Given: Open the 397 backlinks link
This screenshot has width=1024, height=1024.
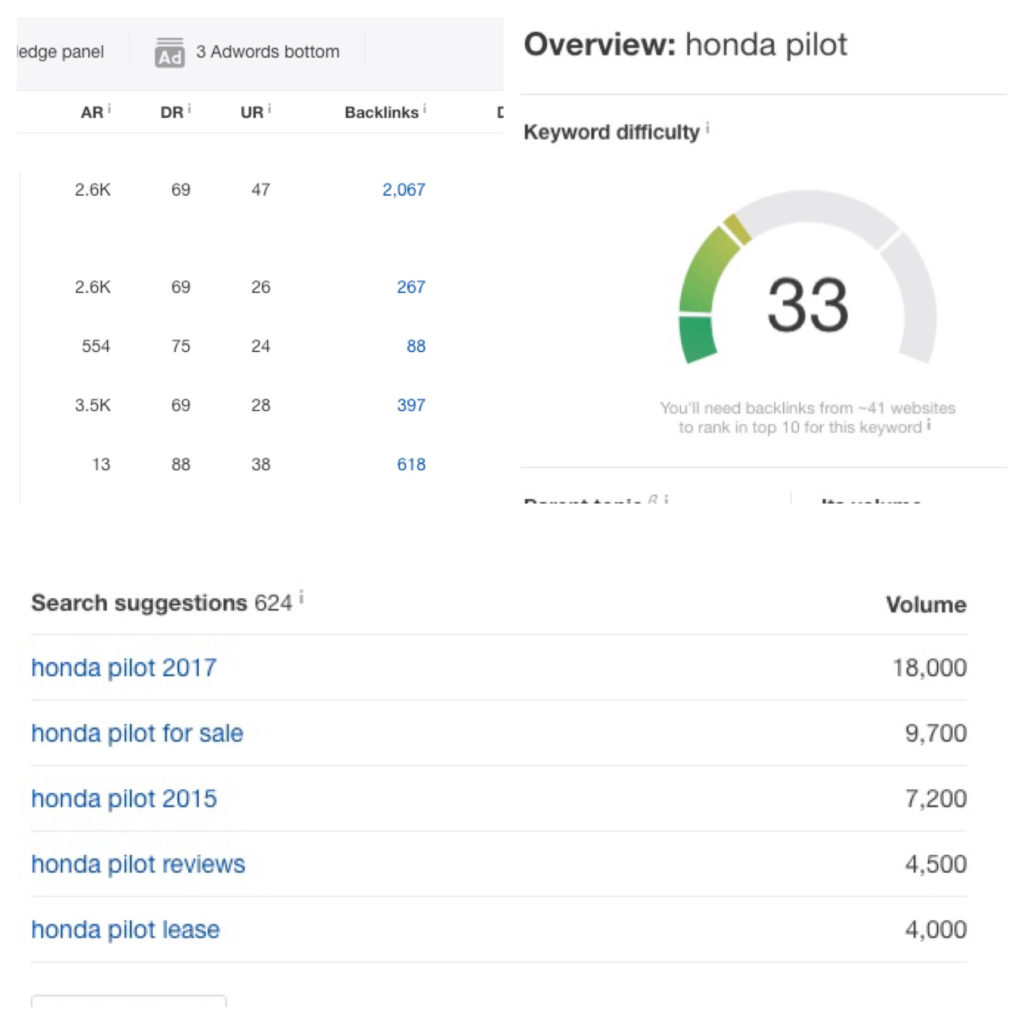Looking at the screenshot, I should pos(411,406).
